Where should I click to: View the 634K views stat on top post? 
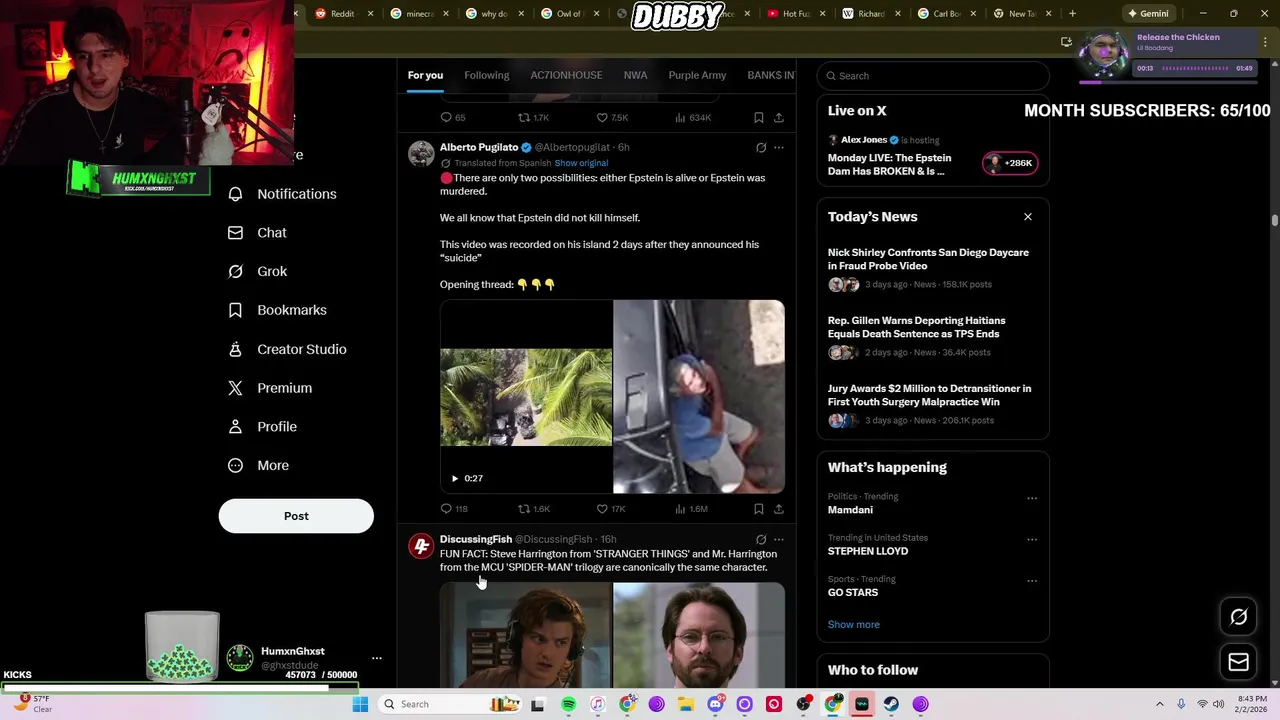point(693,118)
